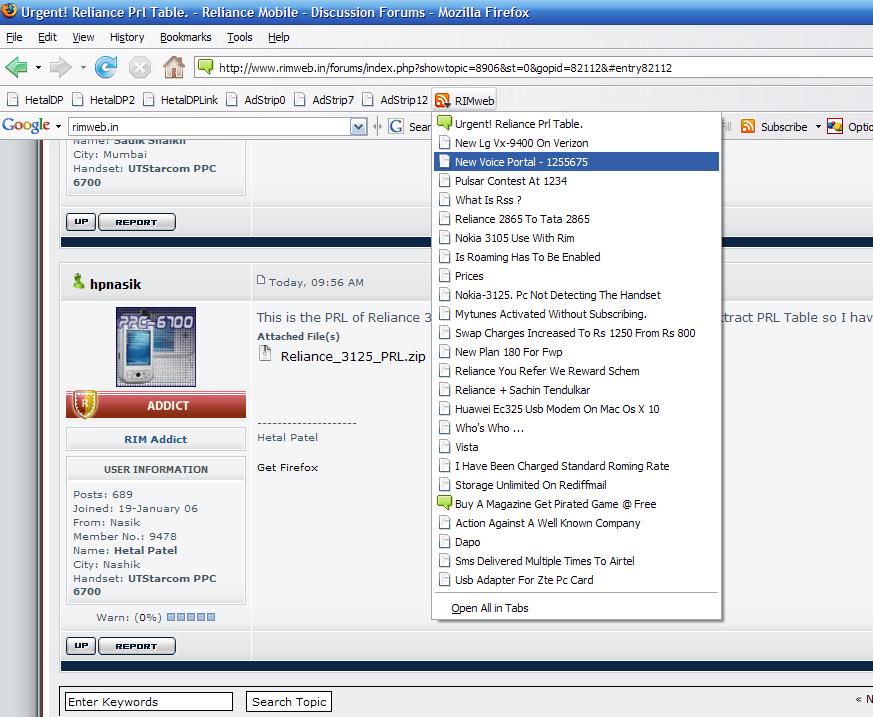
Task: Expand the Back button history dropdown arrow
Action: point(38,68)
